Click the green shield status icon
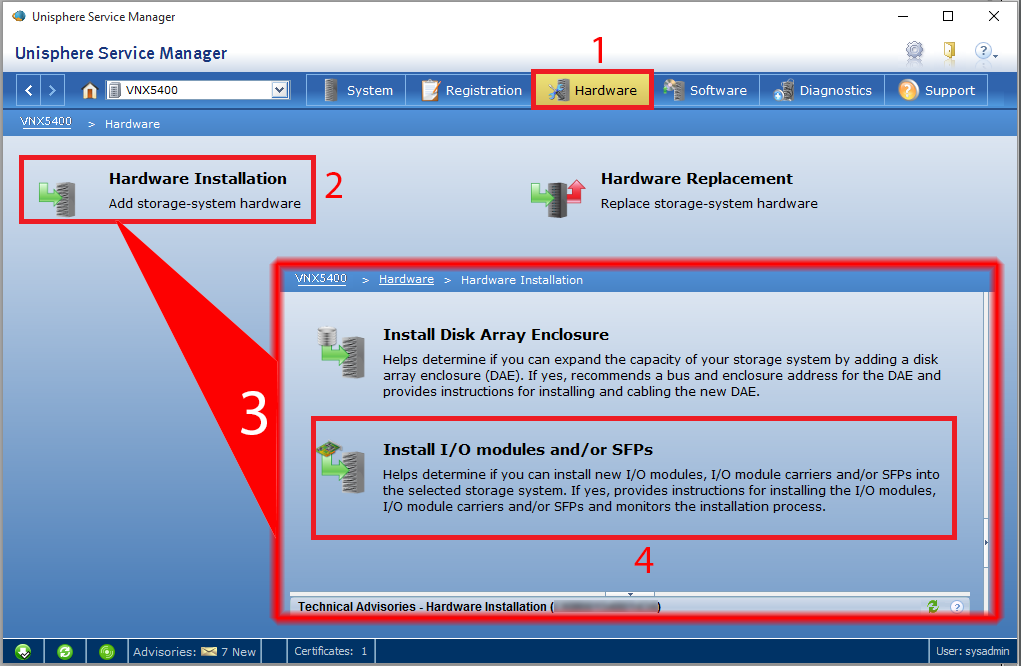The height and width of the screenshot is (666, 1021). pyautogui.click(x=23, y=651)
